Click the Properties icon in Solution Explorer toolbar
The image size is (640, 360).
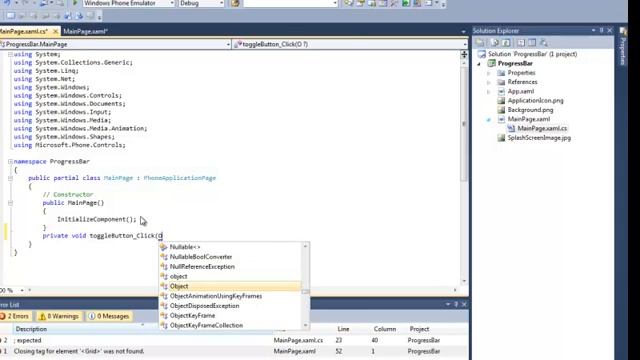click(x=480, y=42)
